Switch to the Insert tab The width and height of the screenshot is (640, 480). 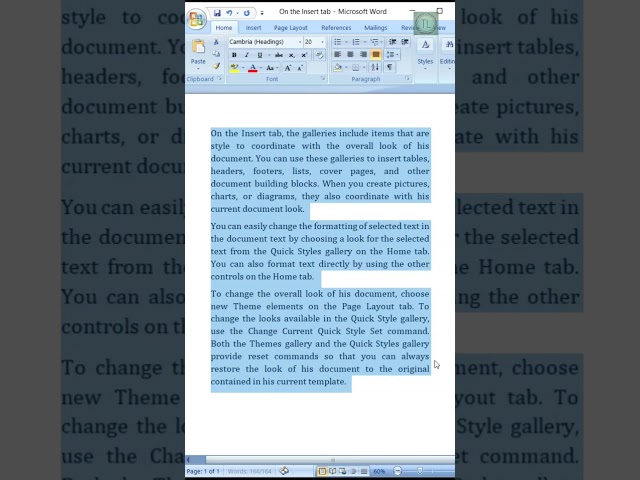253,28
